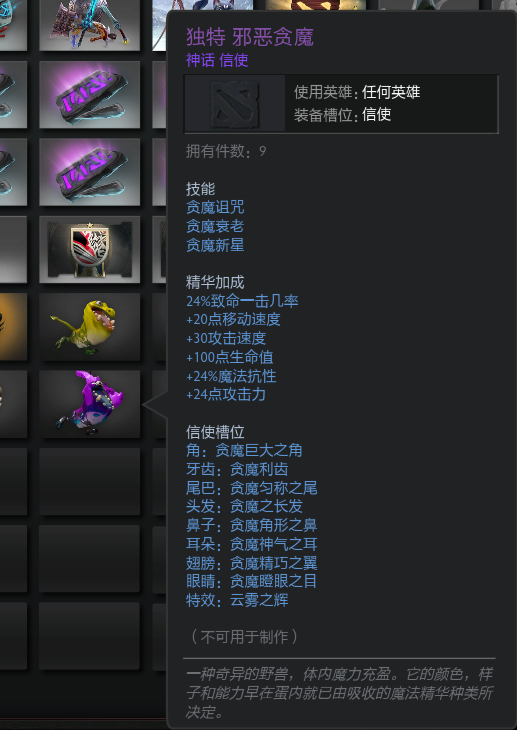Click the 翅膀：贪魔精巧之翼 slot entry
517x730 pixels.
coord(252,562)
